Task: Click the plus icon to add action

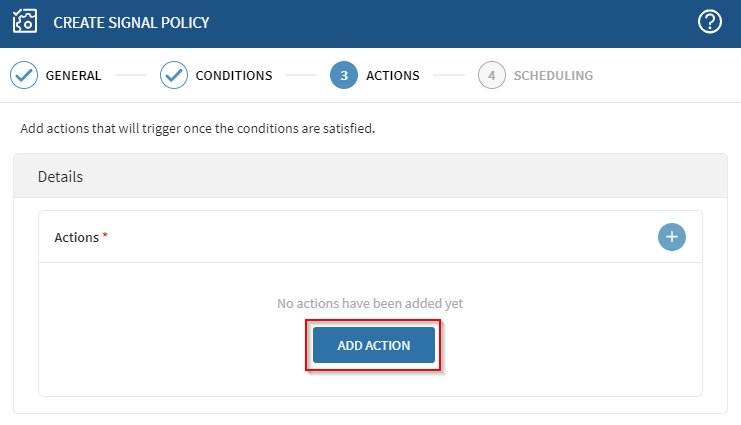Action: [x=672, y=237]
